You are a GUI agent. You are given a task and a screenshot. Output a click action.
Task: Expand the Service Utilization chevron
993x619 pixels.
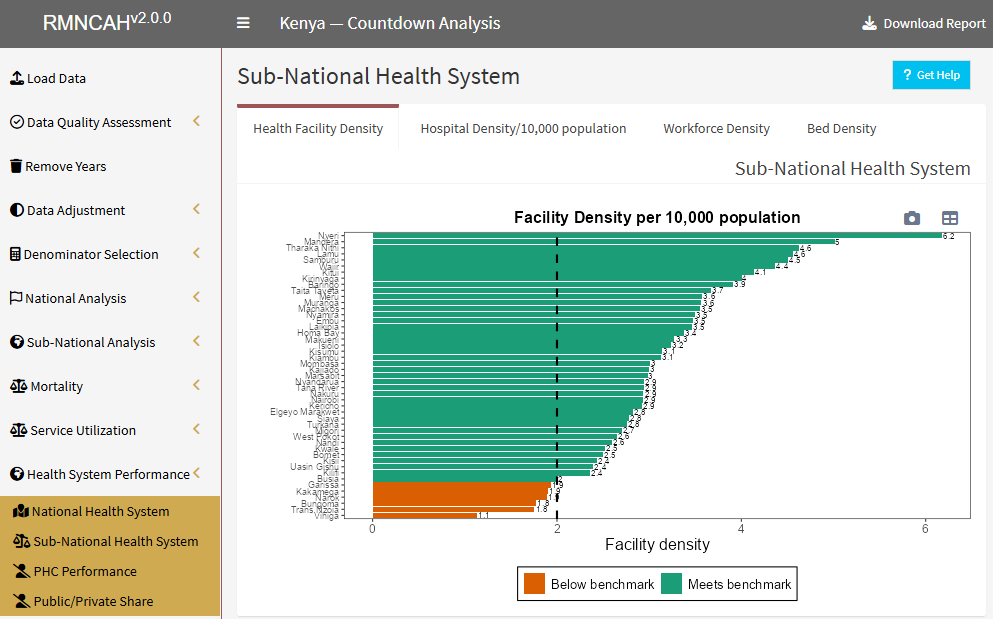click(x=196, y=429)
